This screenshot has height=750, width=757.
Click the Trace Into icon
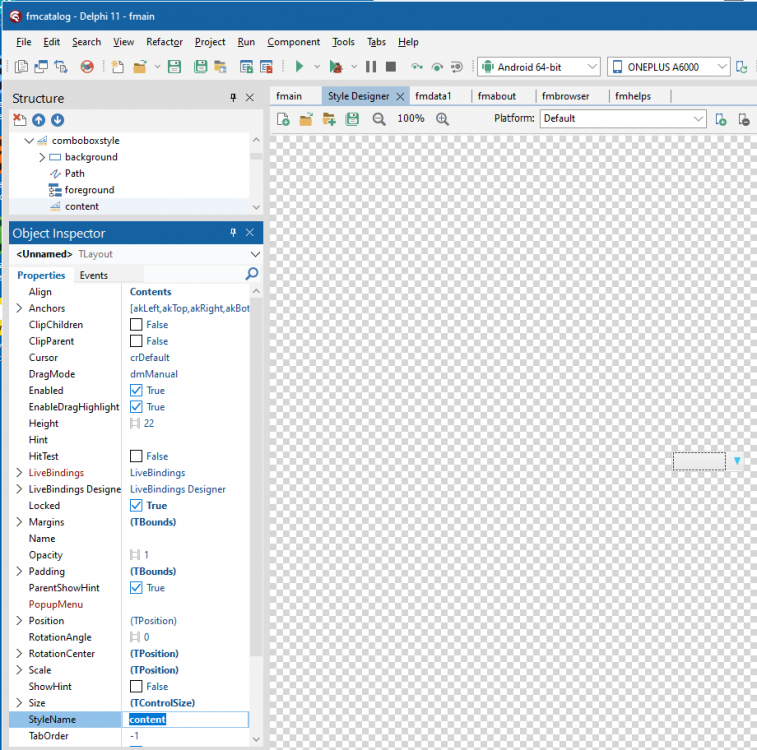[417, 67]
